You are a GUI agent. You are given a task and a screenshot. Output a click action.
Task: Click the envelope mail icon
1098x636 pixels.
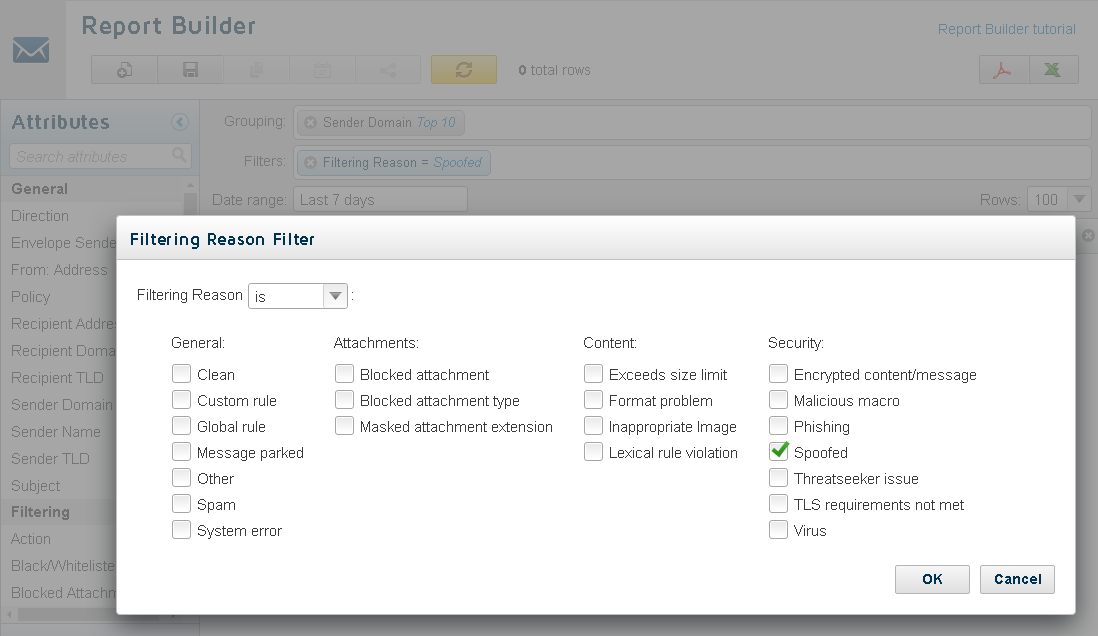coord(31,50)
